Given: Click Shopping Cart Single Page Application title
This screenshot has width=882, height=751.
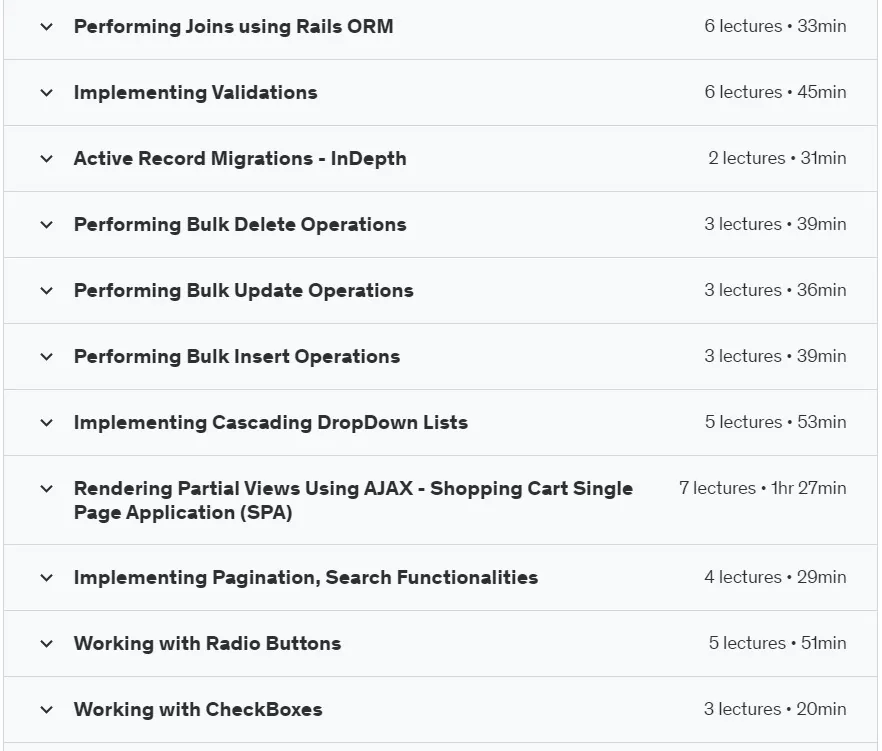Looking at the screenshot, I should (353, 500).
